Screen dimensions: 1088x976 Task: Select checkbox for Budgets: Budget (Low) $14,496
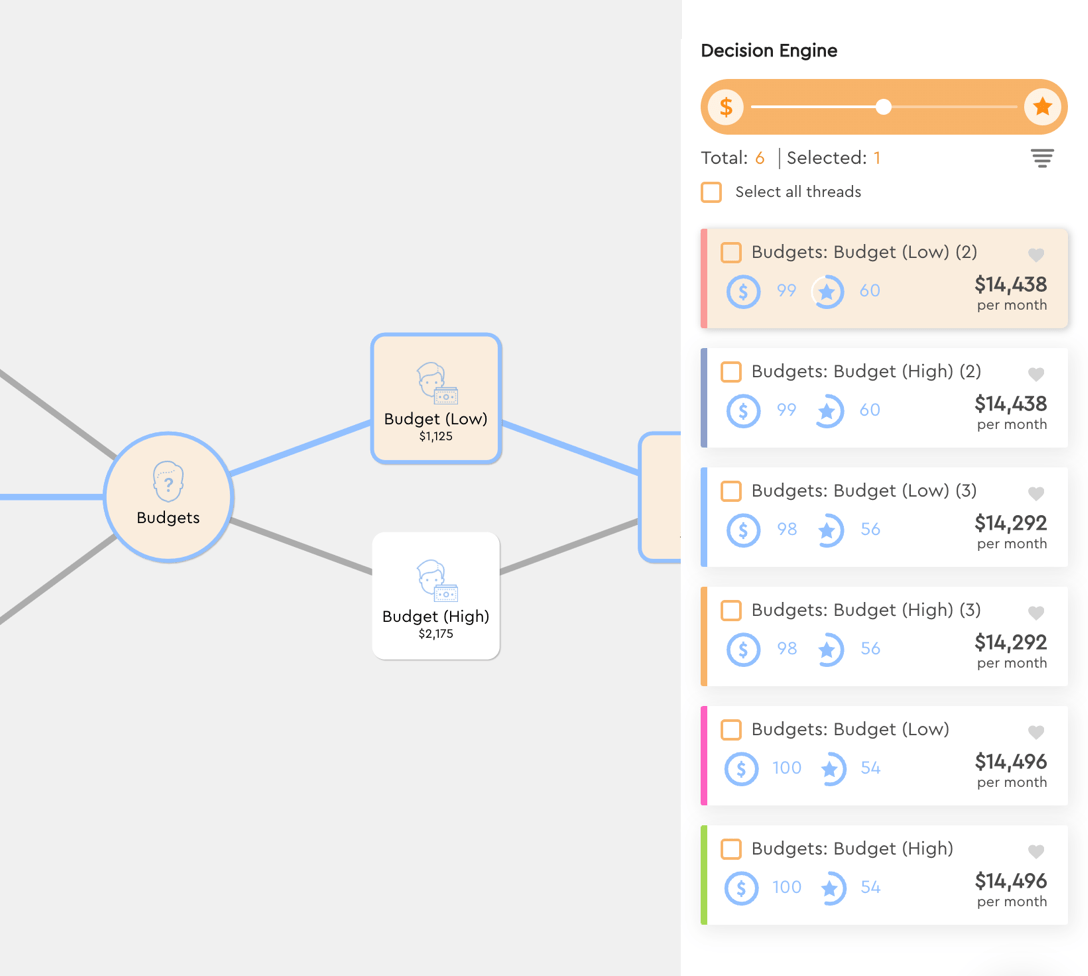click(731, 729)
